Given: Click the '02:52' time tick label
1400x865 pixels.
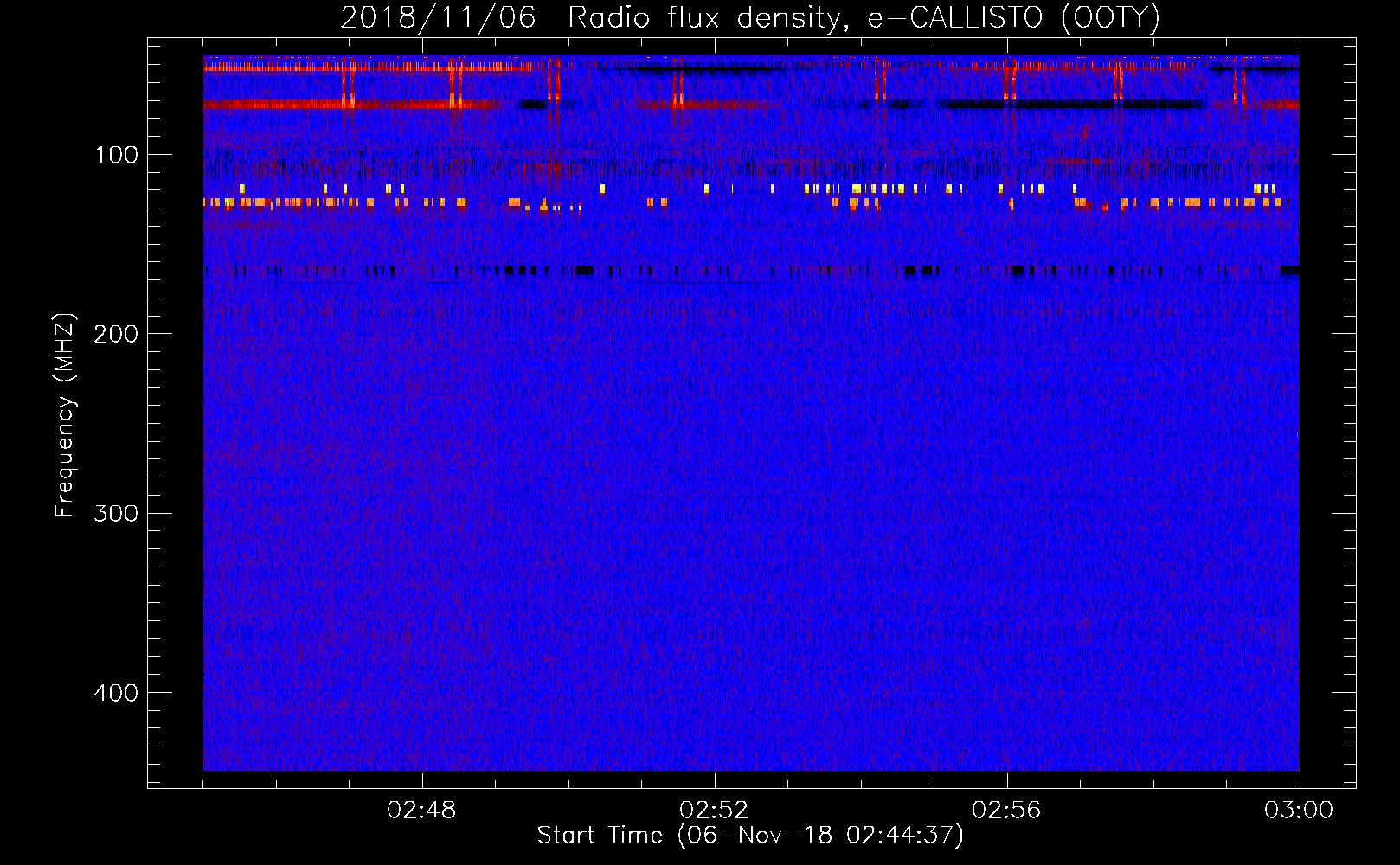Looking at the screenshot, I should pyautogui.click(x=714, y=811).
